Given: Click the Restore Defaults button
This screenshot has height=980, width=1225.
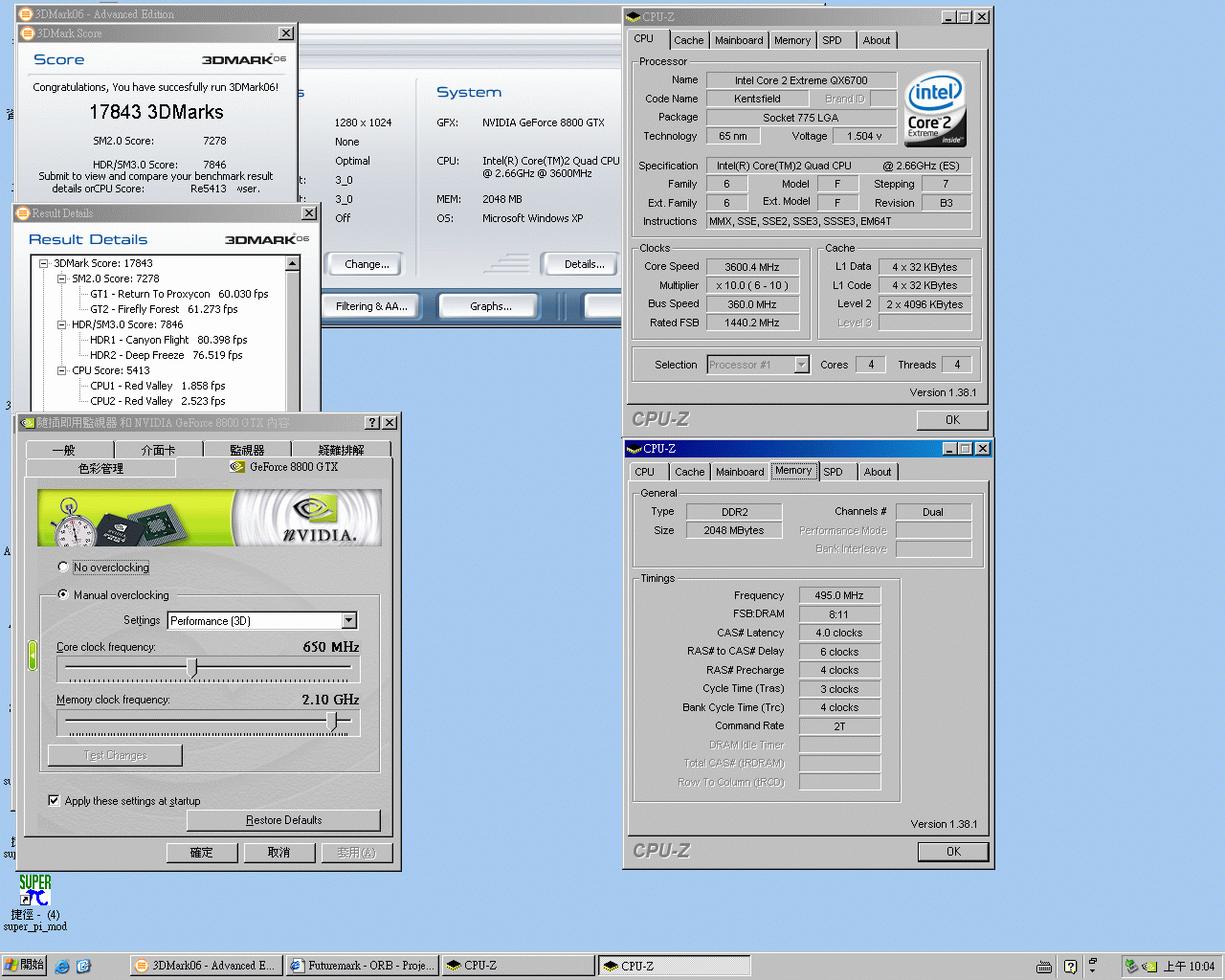Looking at the screenshot, I should click(x=283, y=820).
